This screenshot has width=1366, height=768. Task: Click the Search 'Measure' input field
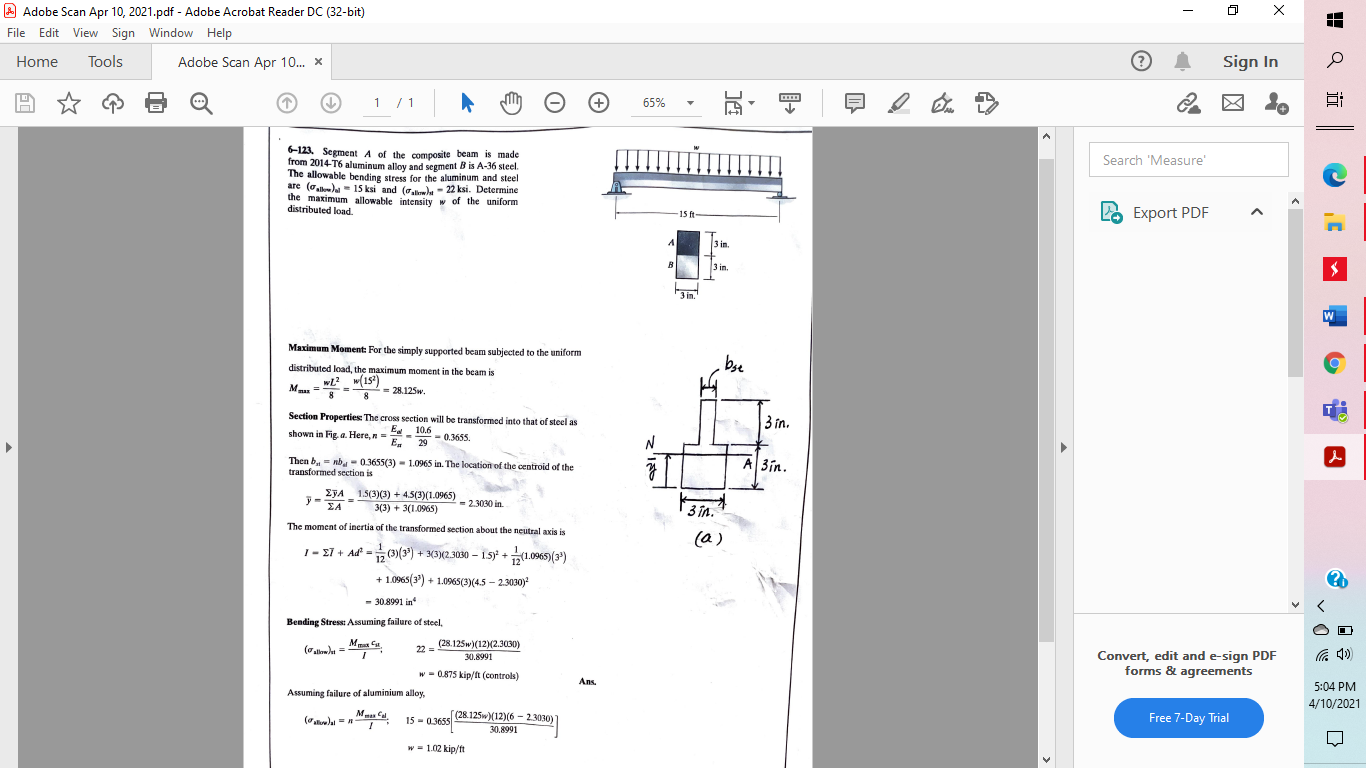tap(1188, 159)
